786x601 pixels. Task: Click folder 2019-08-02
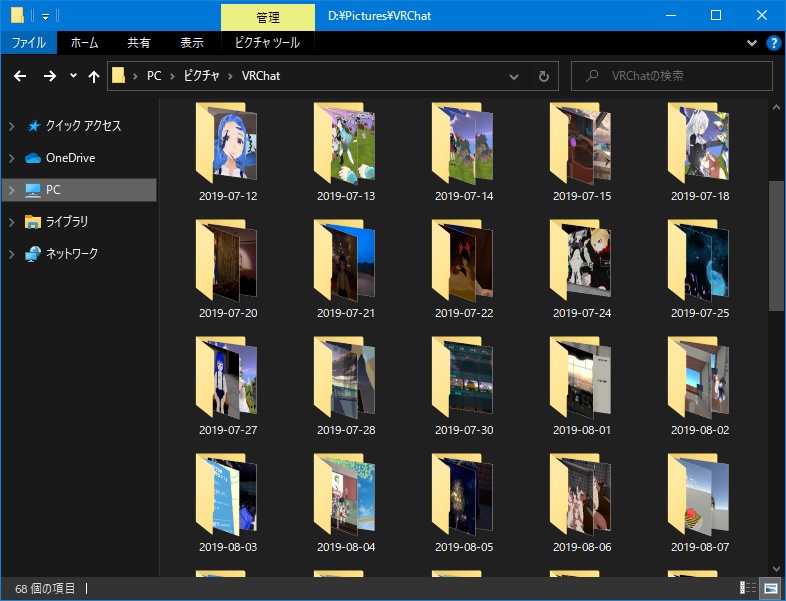[700, 385]
